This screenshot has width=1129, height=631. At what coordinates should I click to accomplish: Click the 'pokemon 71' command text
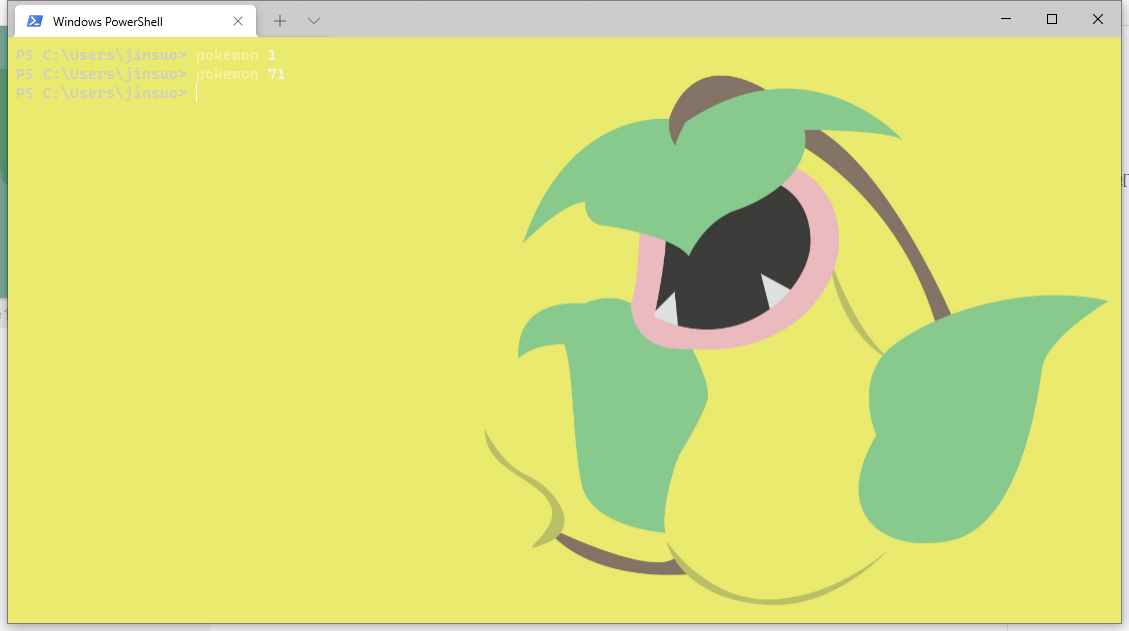[x=240, y=74]
